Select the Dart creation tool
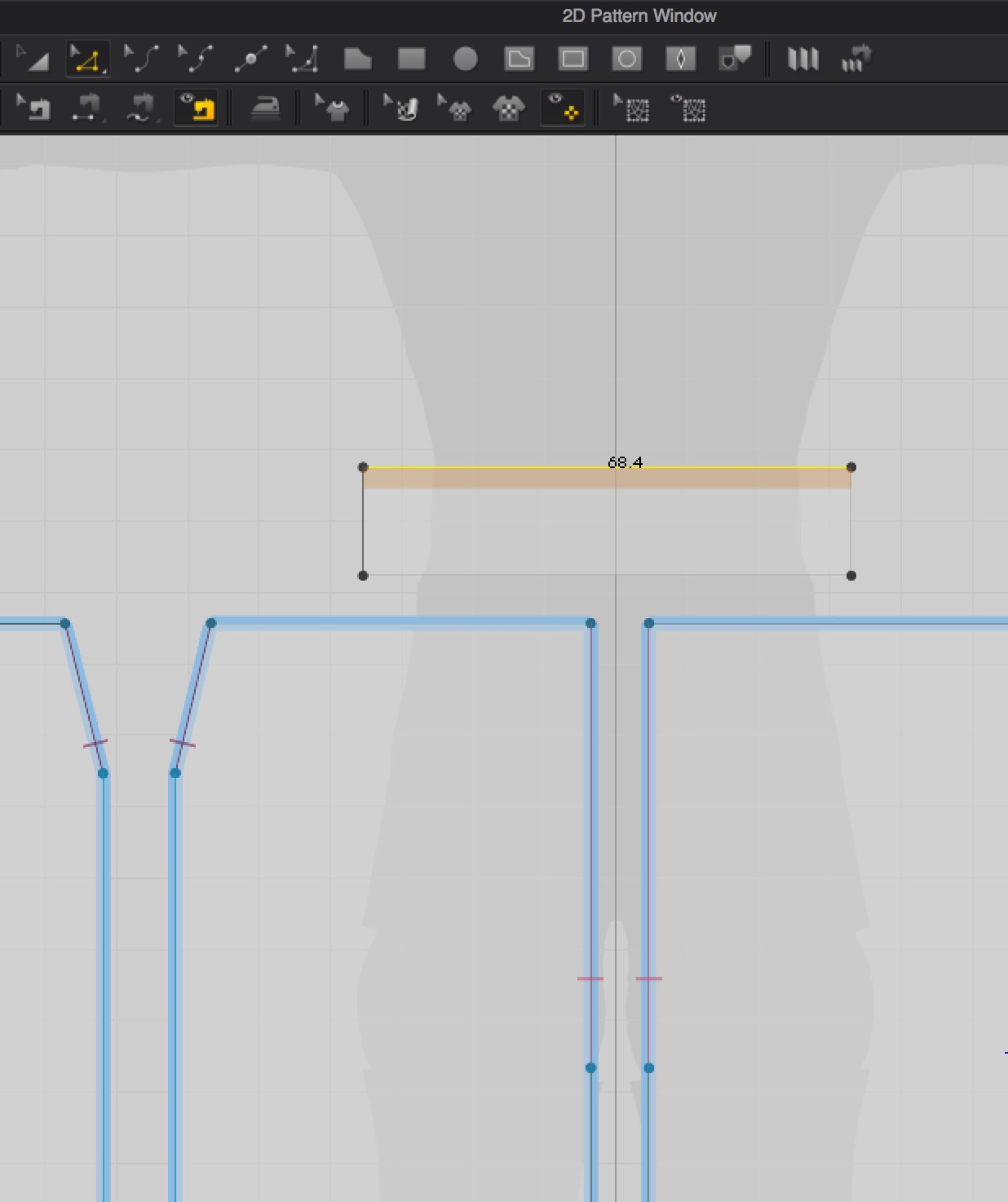The image size is (1008, 1202). click(x=681, y=59)
